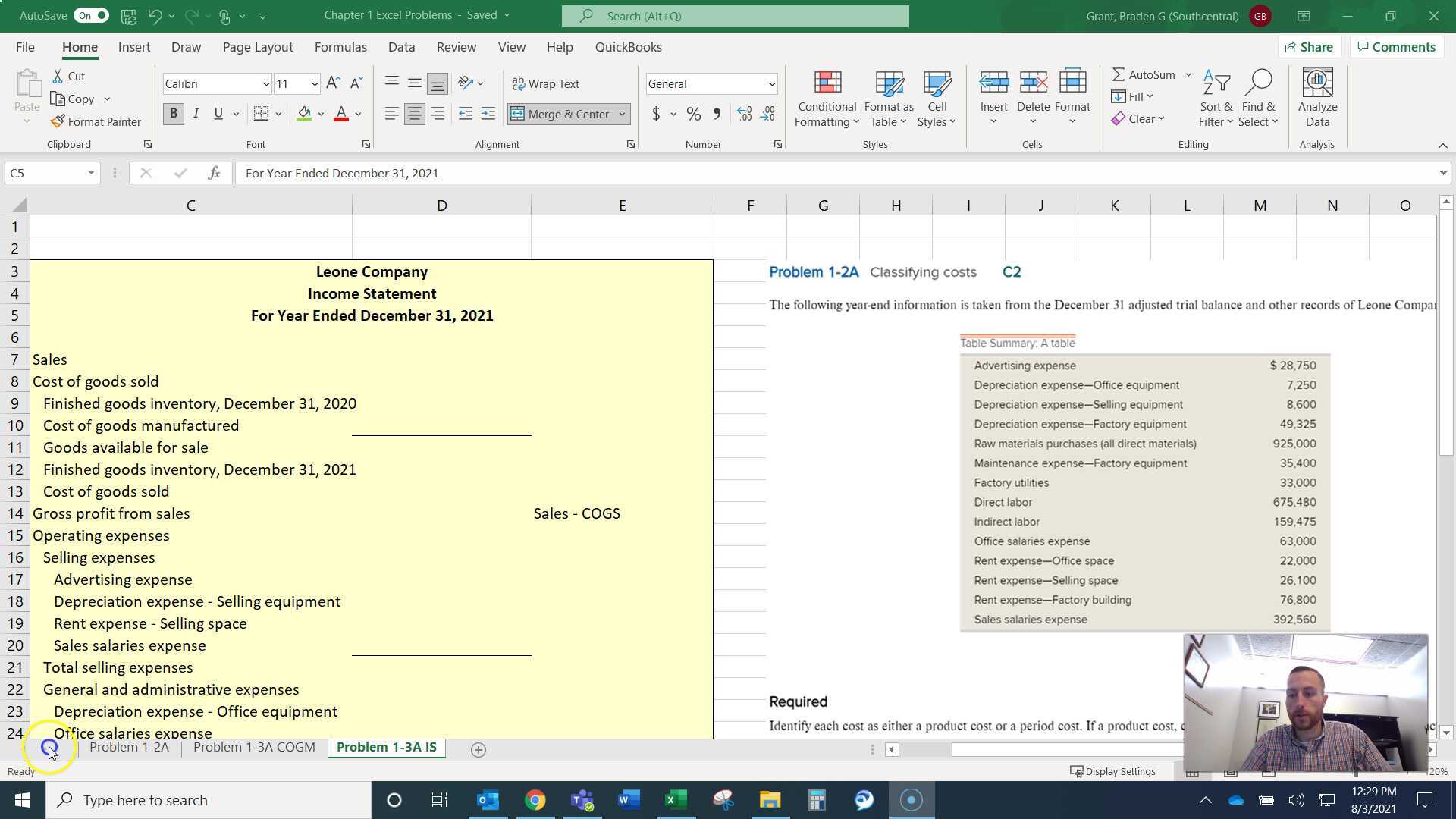Viewport: 1456px width, 819px height.
Task: Toggle italic formatting
Action: pos(196,113)
